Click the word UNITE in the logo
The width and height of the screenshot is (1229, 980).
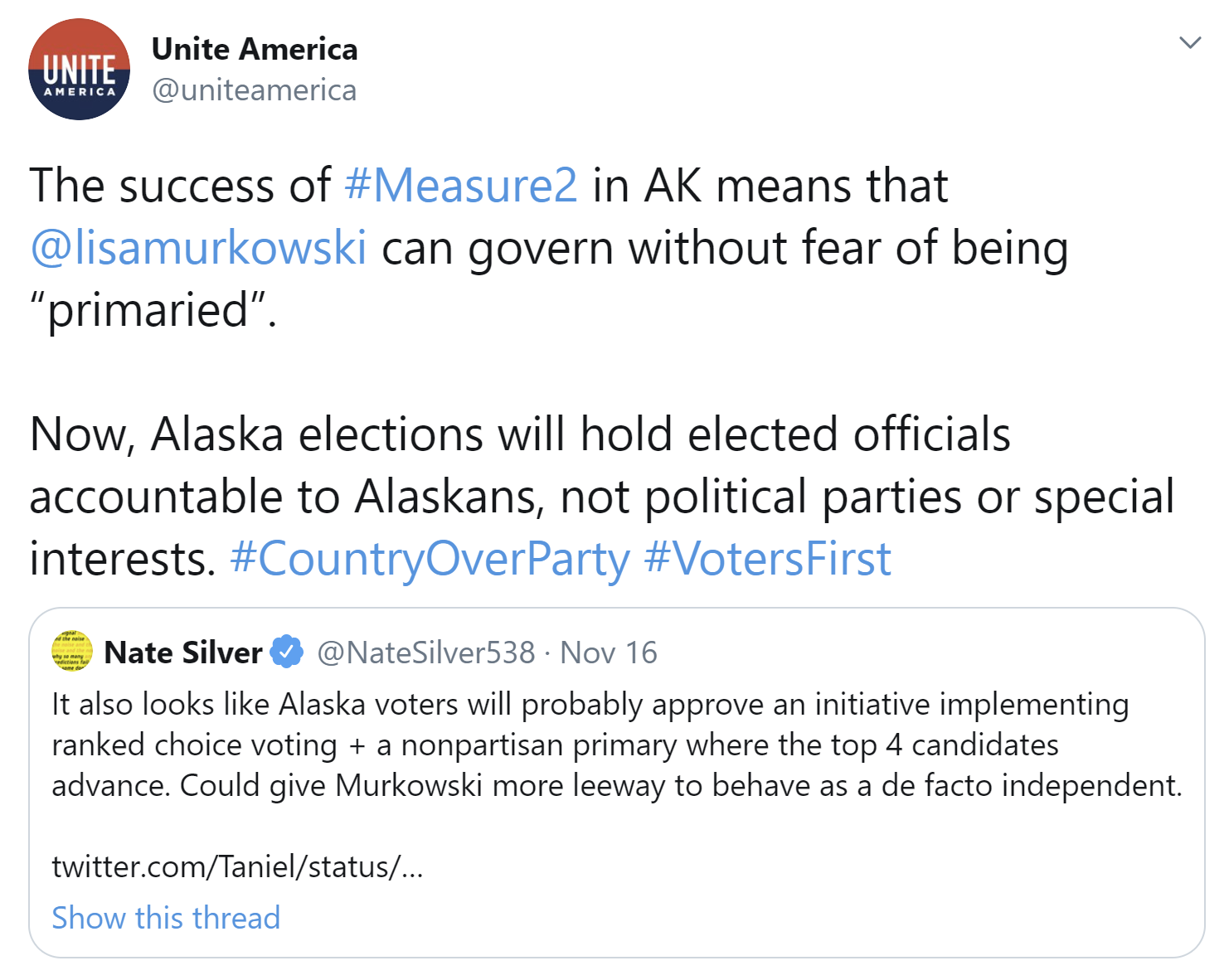click(x=79, y=67)
